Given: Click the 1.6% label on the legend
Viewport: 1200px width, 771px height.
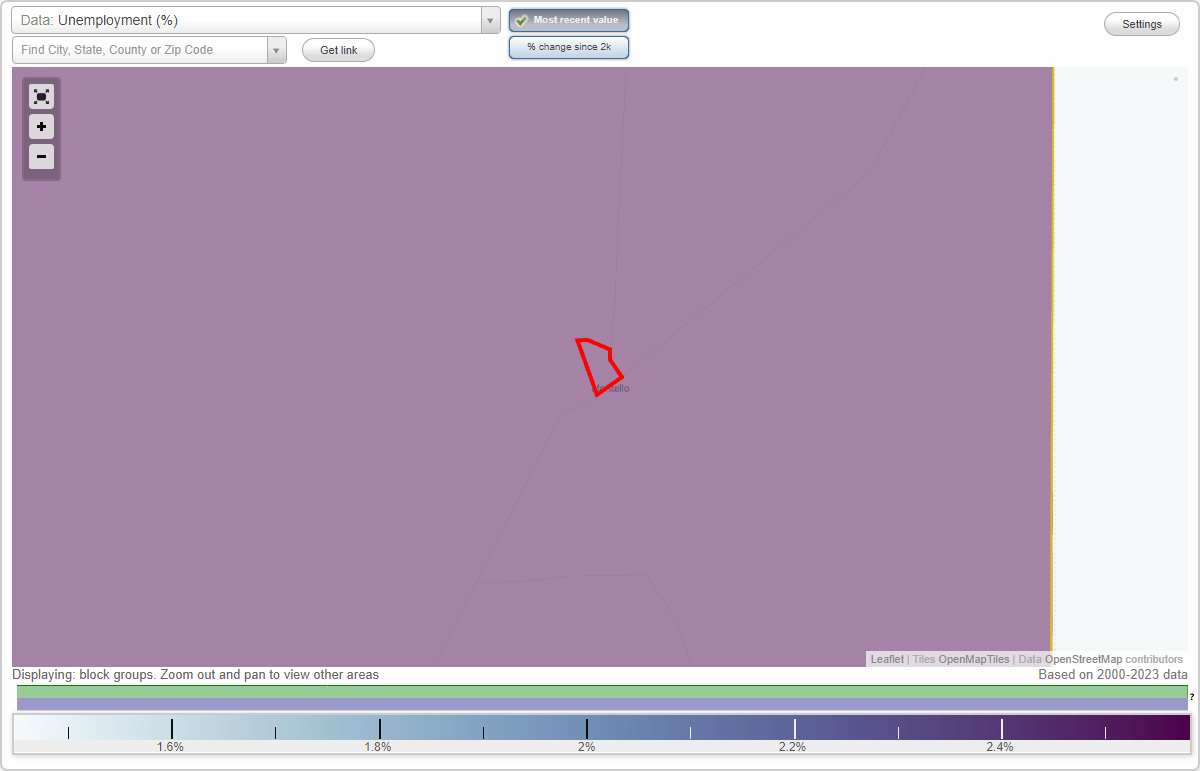Looking at the screenshot, I should click(x=170, y=746).
